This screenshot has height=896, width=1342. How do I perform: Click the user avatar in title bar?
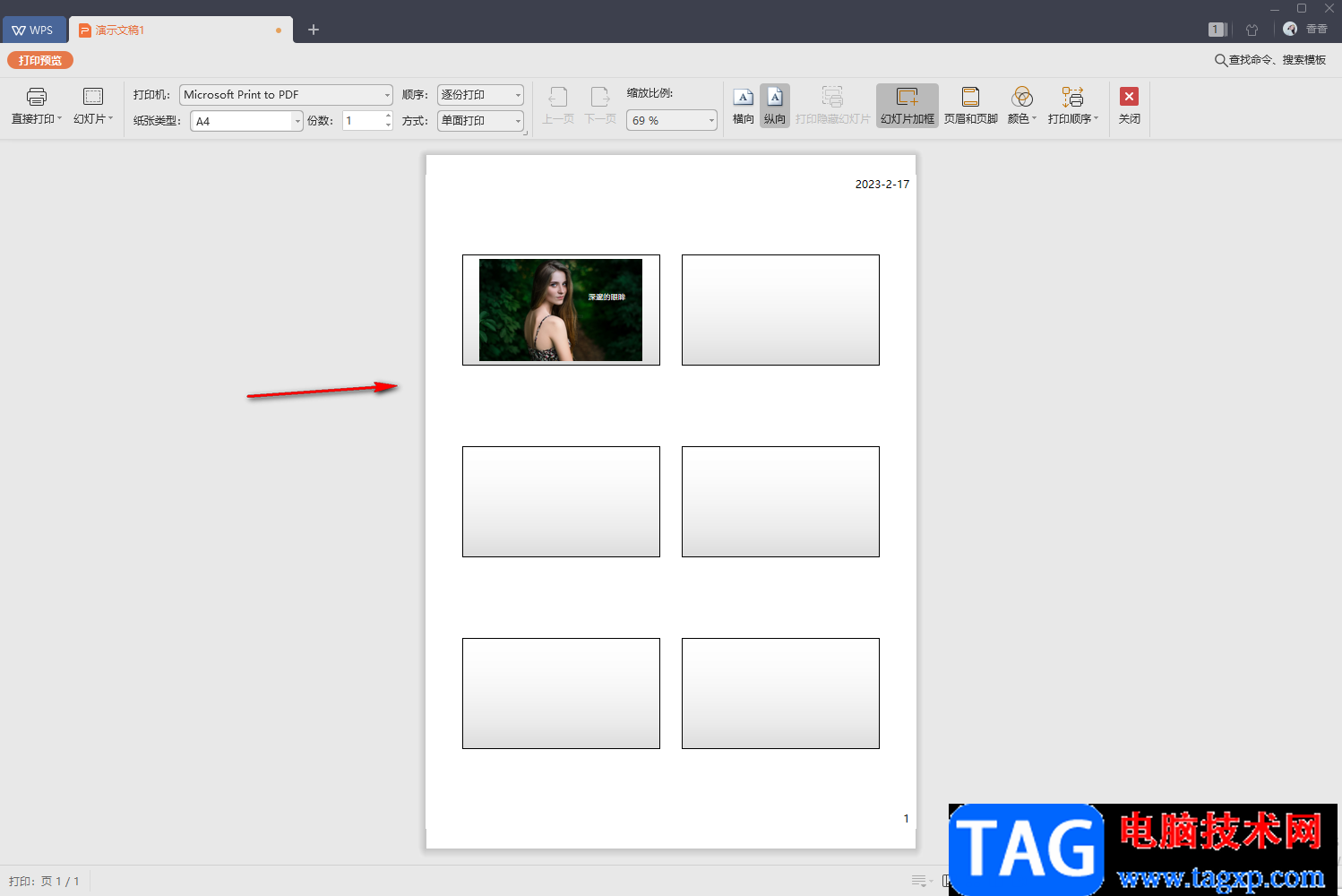[x=1290, y=29]
